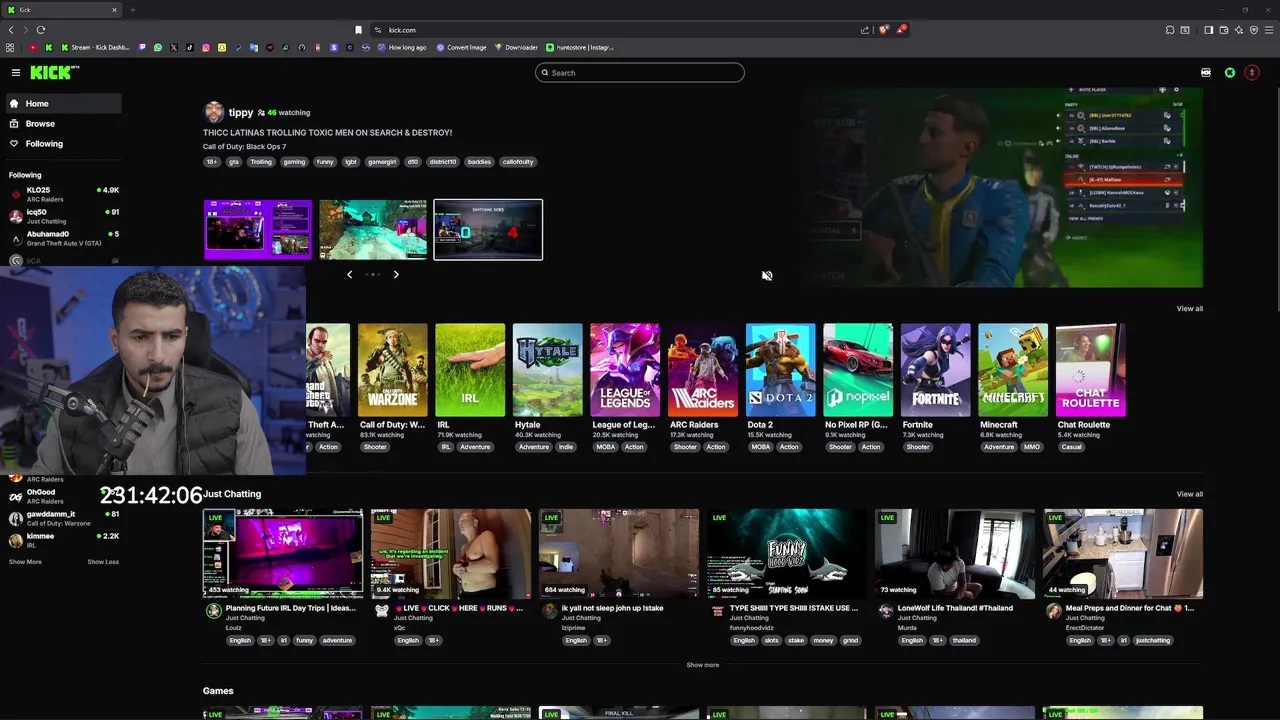Expand the followed list with Show More
The image size is (1280, 720).
coord(25,562)
